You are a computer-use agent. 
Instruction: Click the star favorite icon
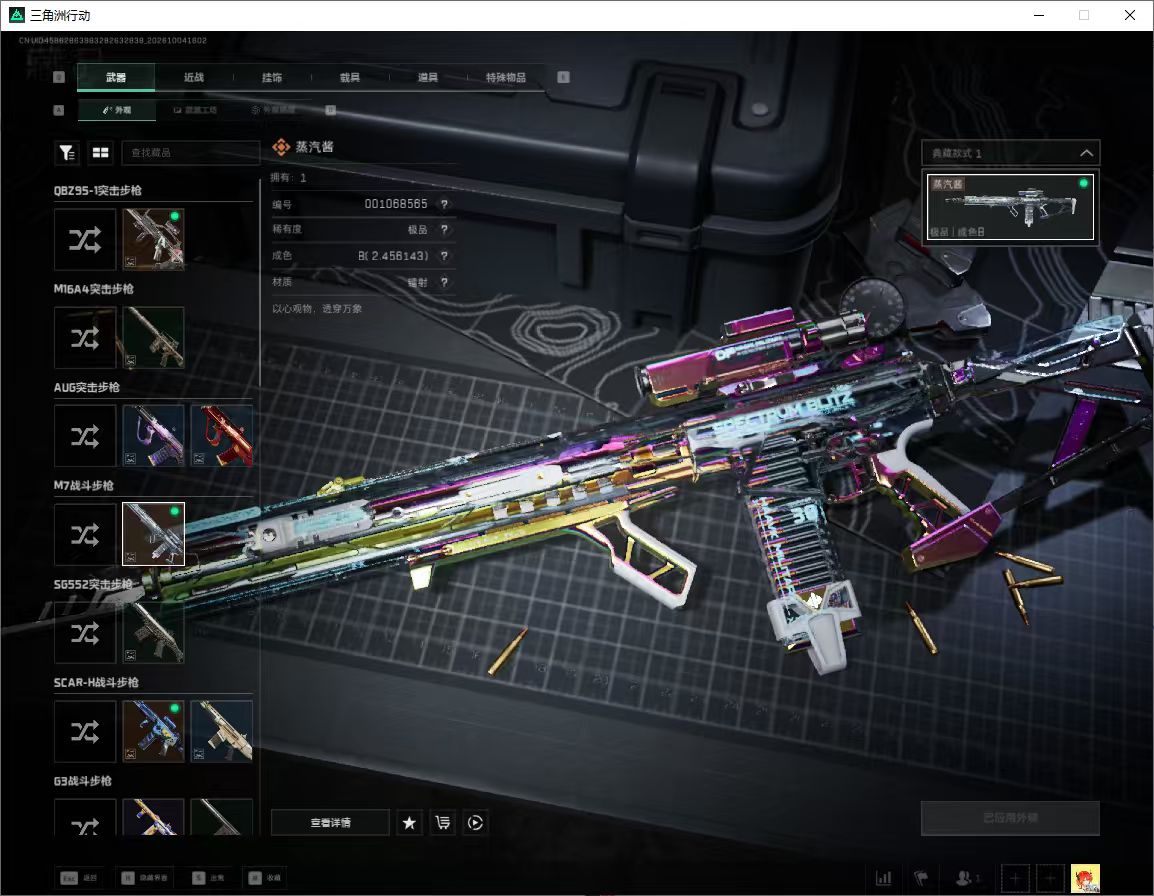point(409,822)
